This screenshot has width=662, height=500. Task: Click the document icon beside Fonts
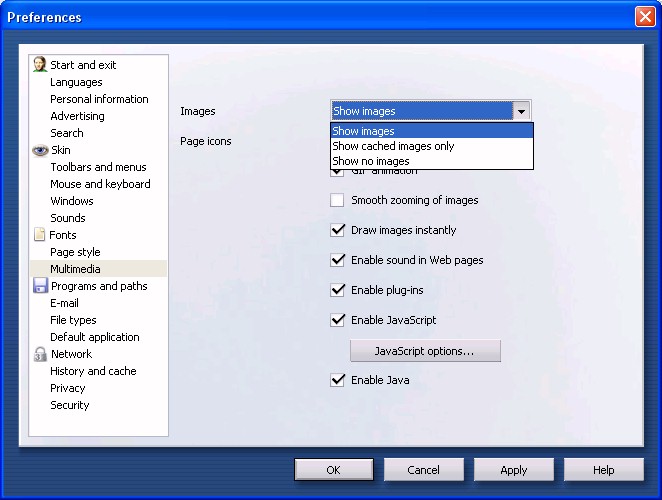(x=40, y=235)
